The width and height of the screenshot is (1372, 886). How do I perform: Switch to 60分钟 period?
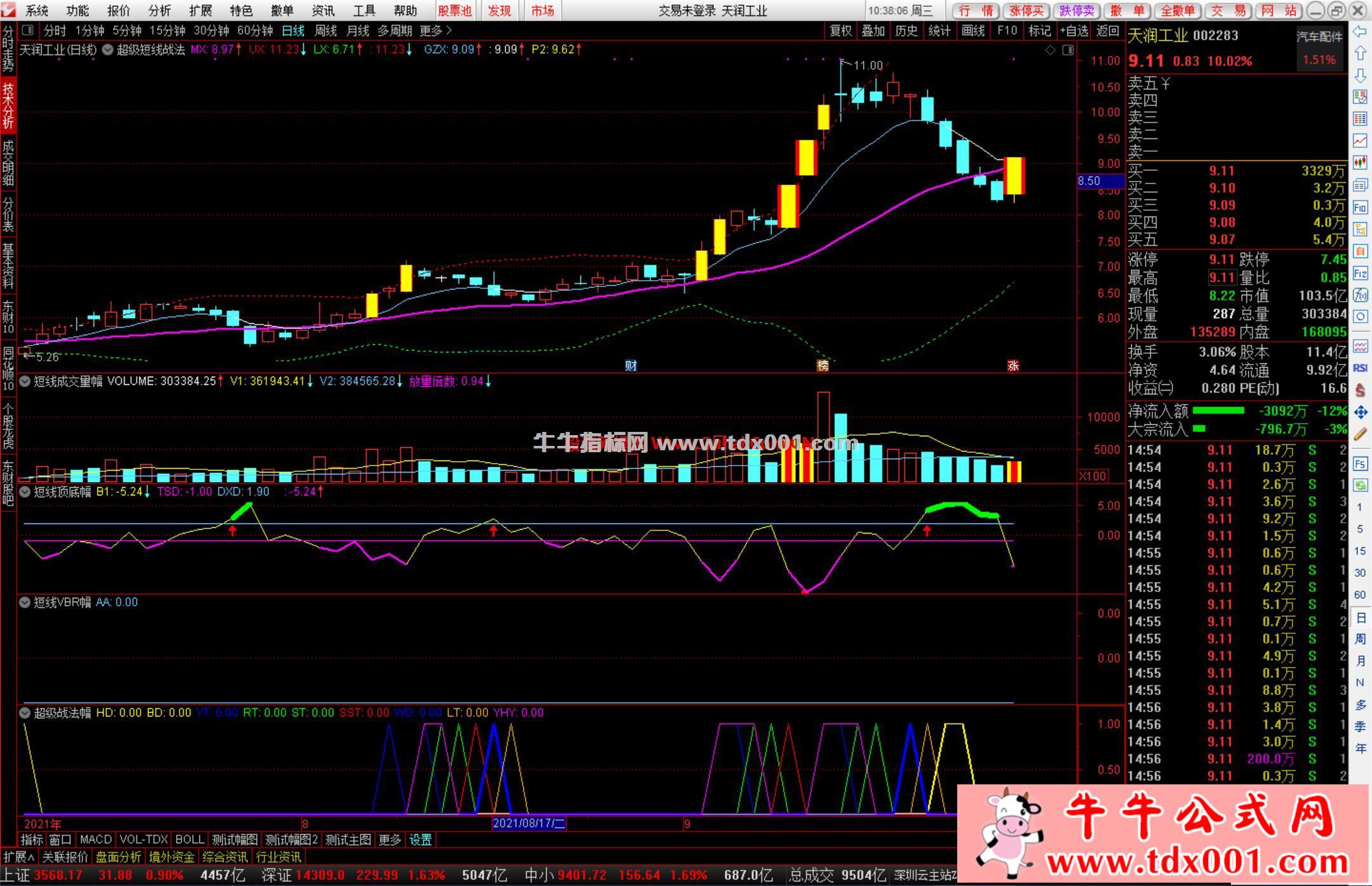click(x=255, y=30)
